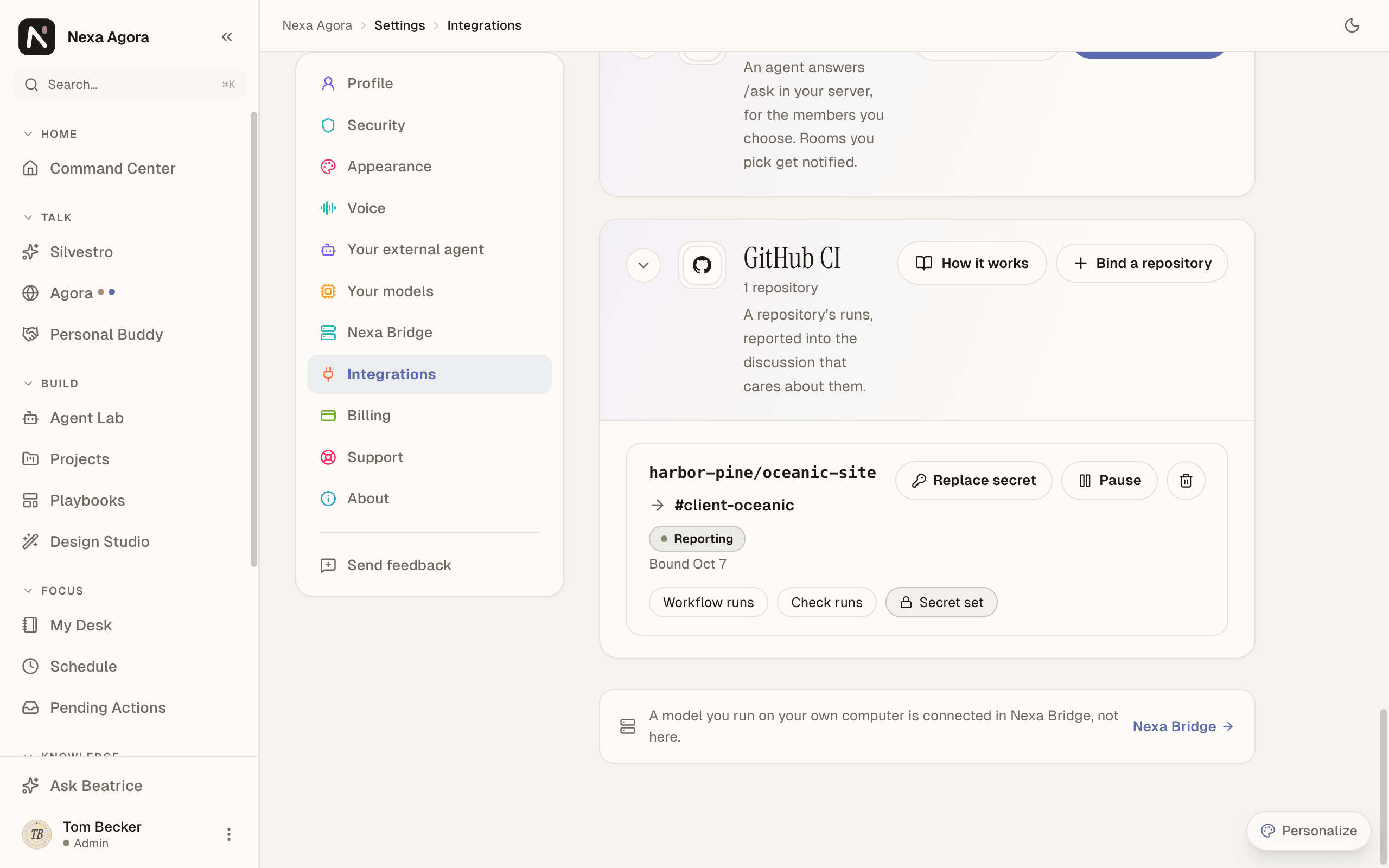Open Nexa Bridge settings page
The height and width of the screenshot is (868, 1389).
coord(429,333)
